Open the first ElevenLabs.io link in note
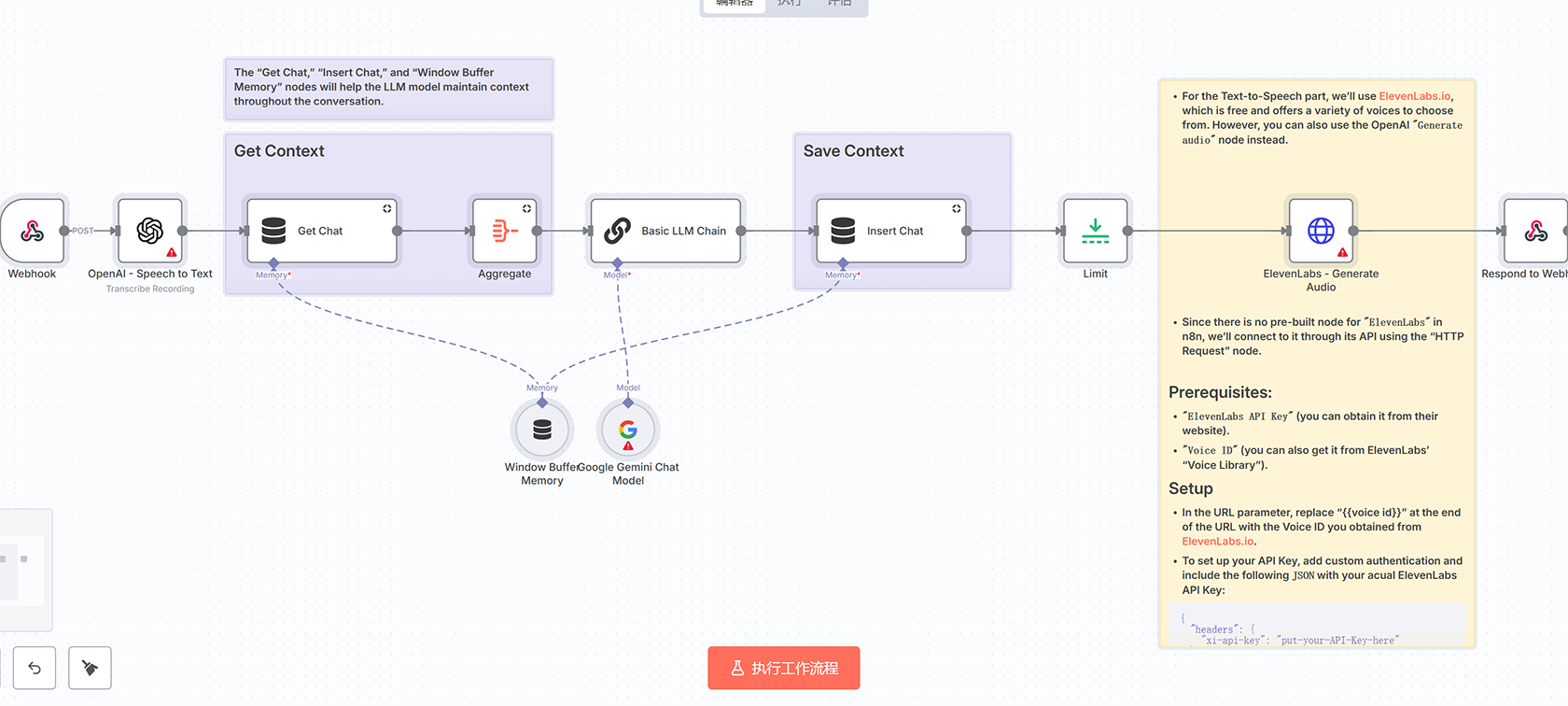 coord(1414,96)
